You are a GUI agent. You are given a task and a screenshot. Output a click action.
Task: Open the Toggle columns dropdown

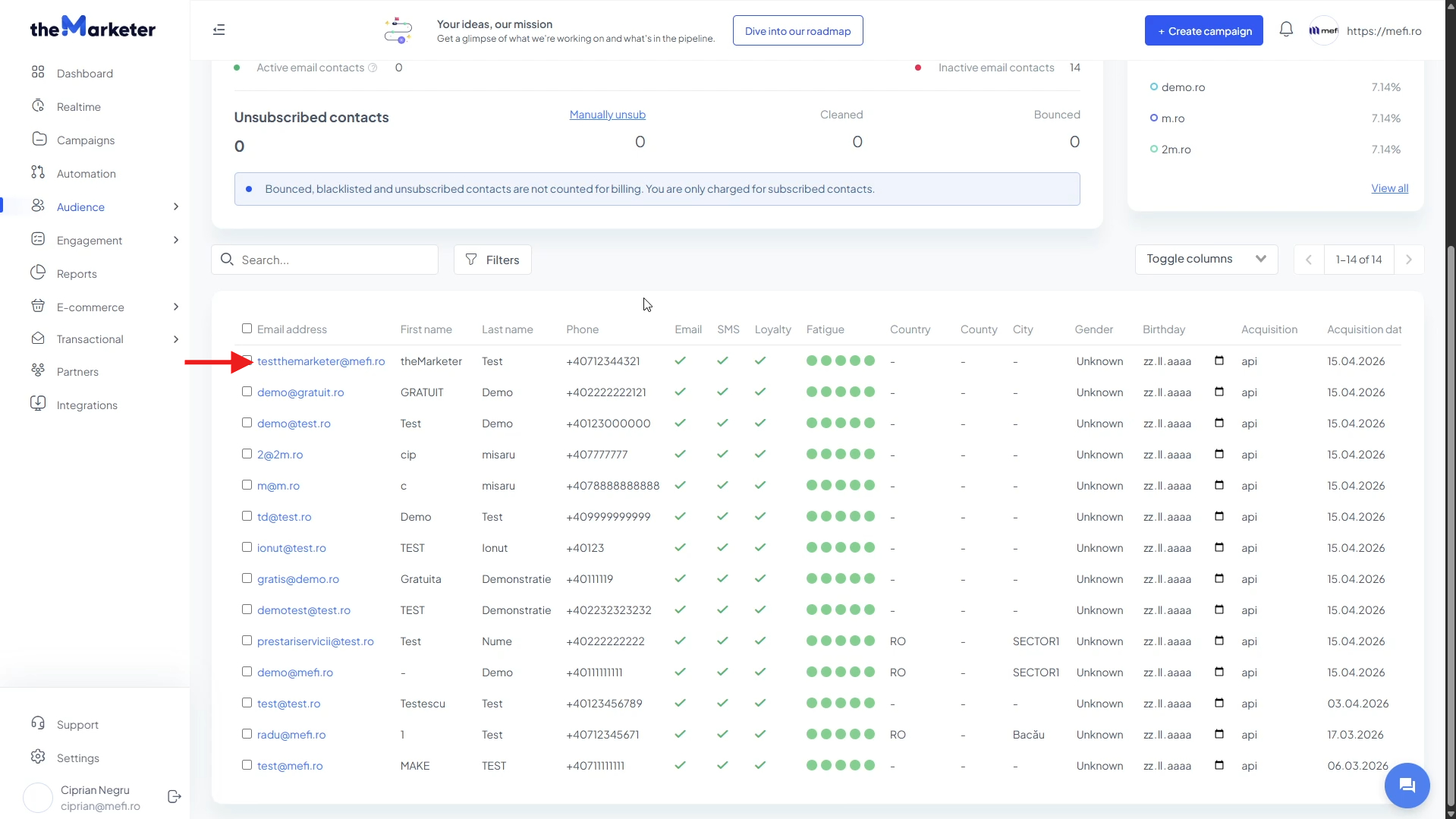(1206, 259)
